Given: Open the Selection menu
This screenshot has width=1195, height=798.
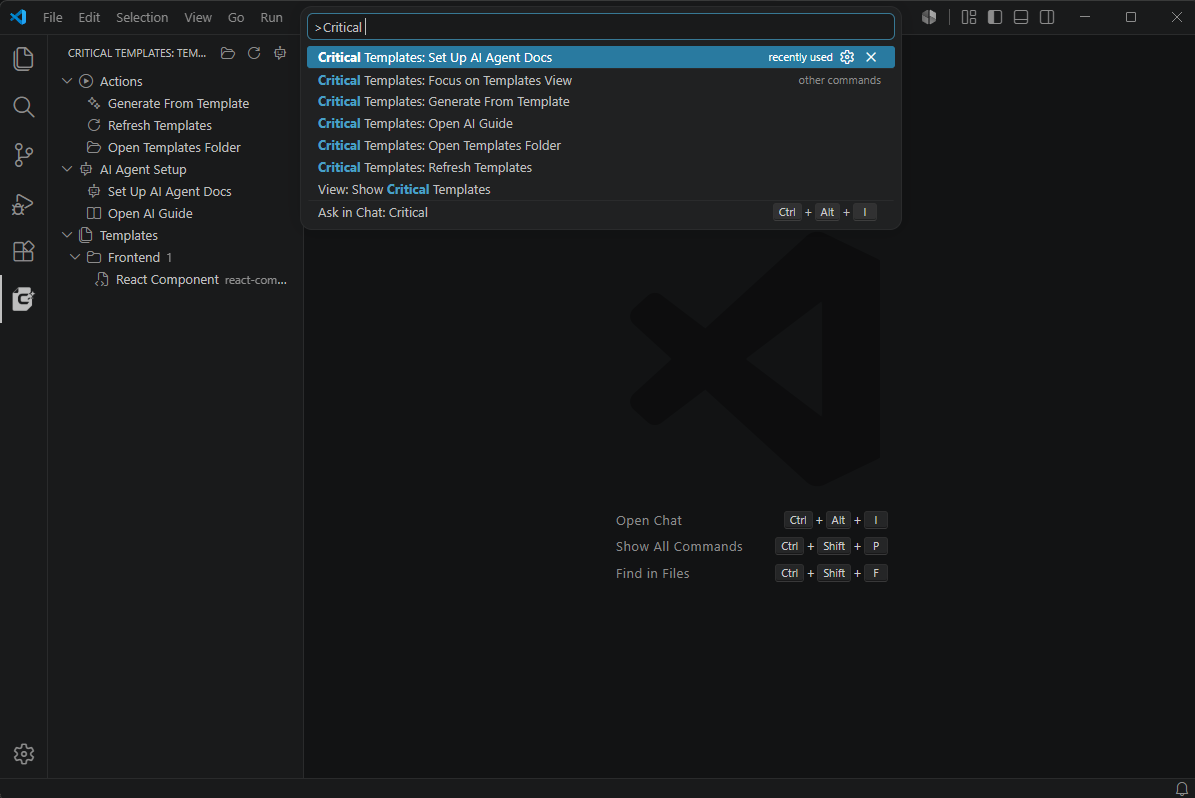Looking at the screenshot, I should [x=142, y=17].
